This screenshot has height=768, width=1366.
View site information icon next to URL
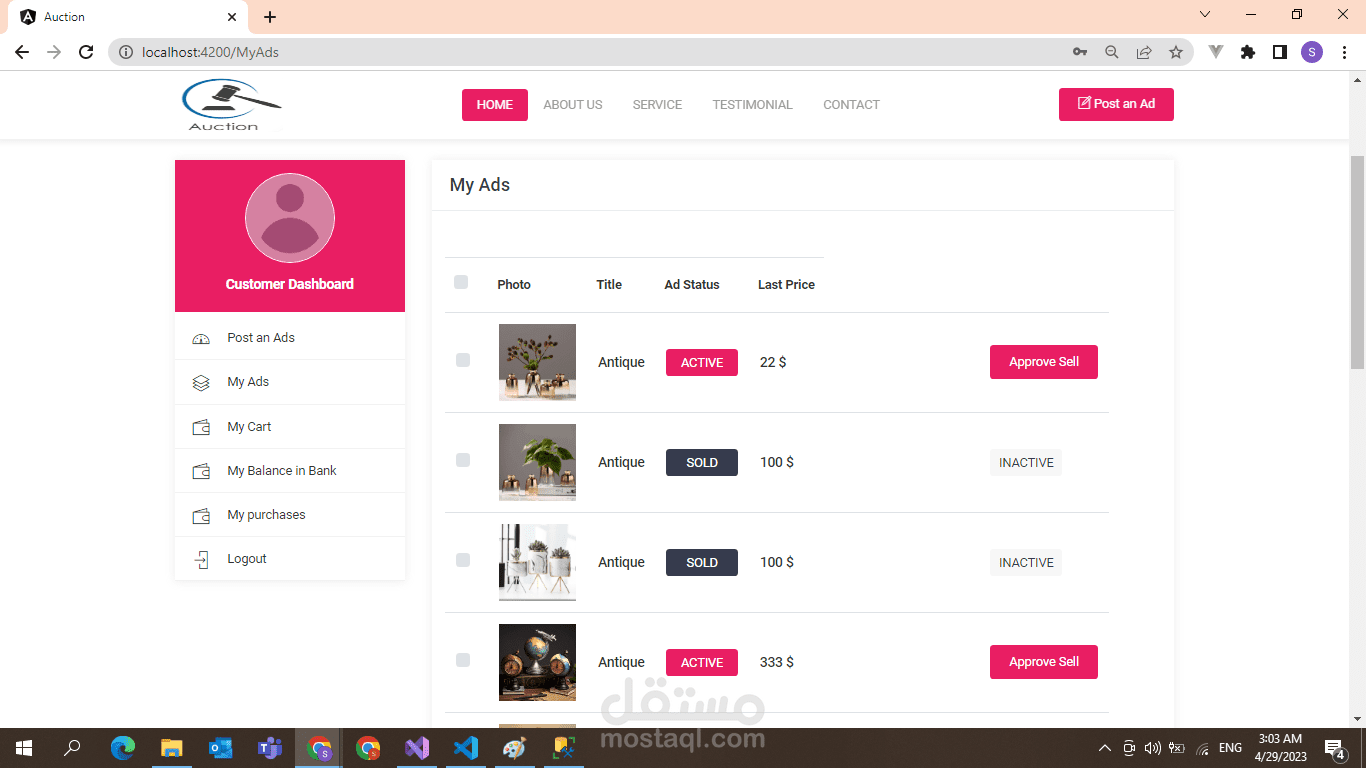click(x=126, y=52)
